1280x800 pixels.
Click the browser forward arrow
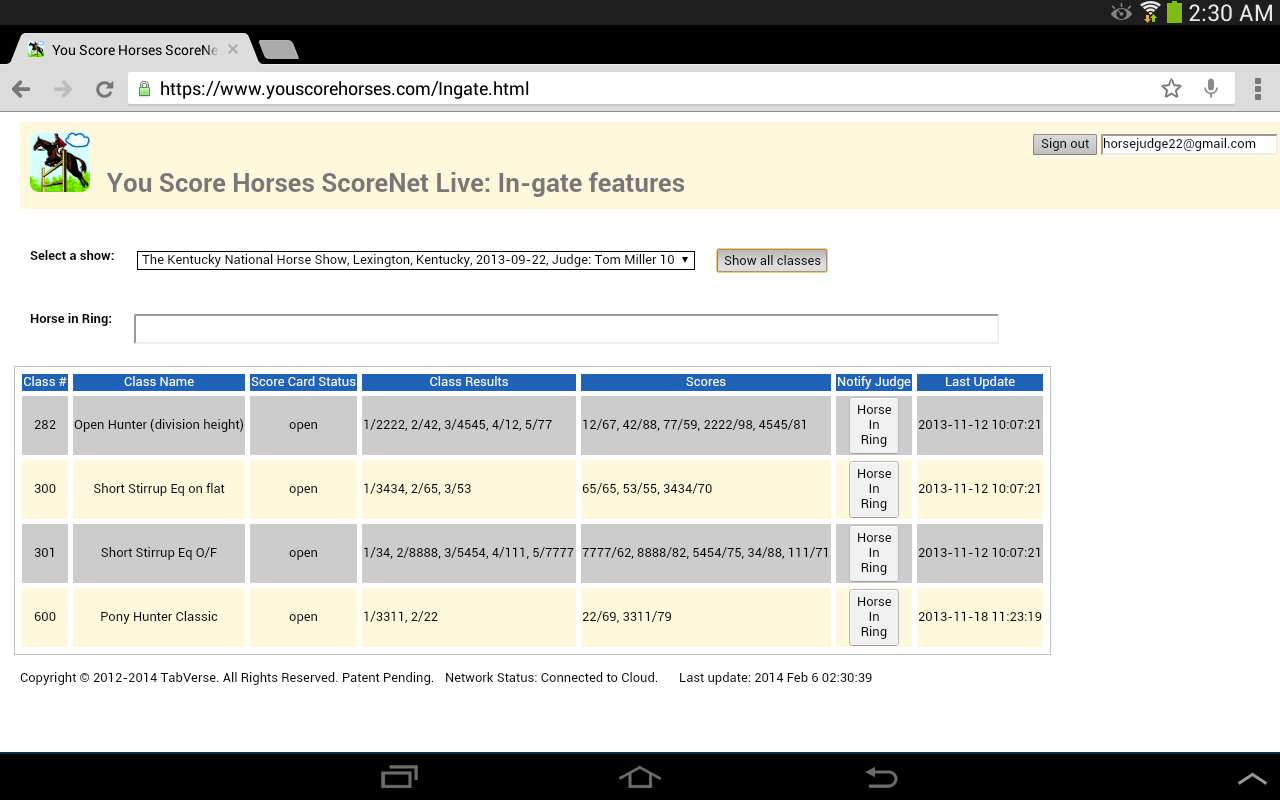(63, 89)
